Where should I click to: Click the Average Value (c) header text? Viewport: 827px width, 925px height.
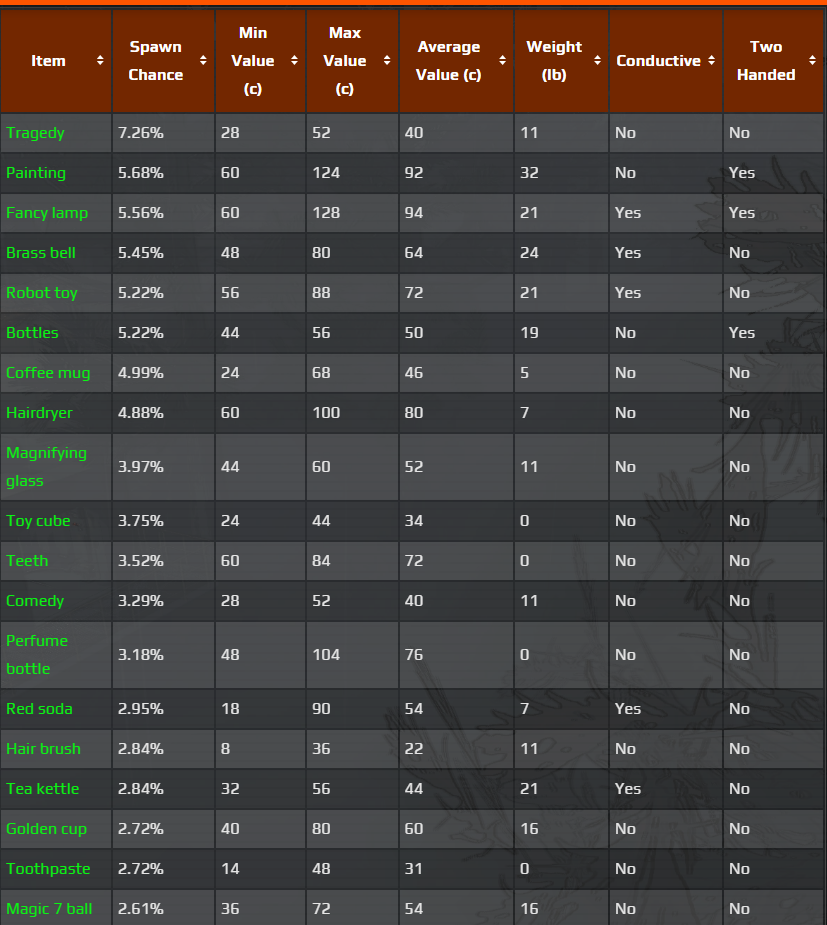(x=449, y=61)
